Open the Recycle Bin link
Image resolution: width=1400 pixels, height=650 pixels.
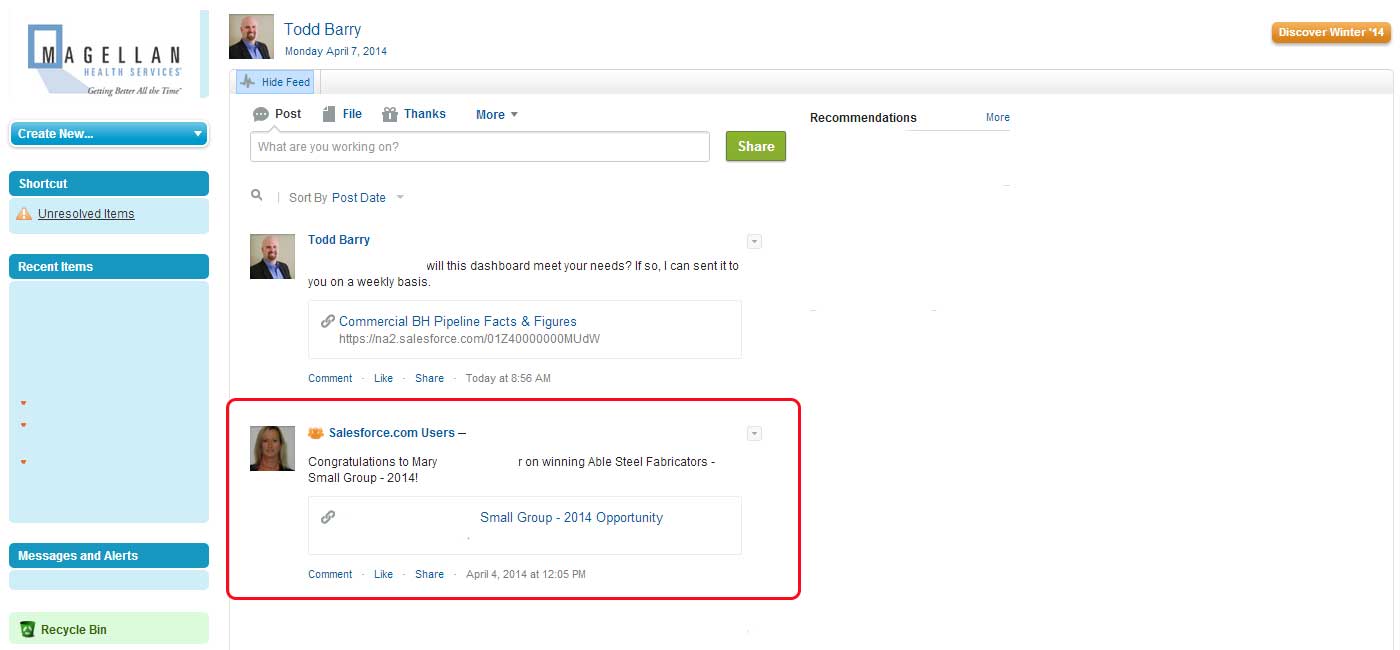point(74,630)
